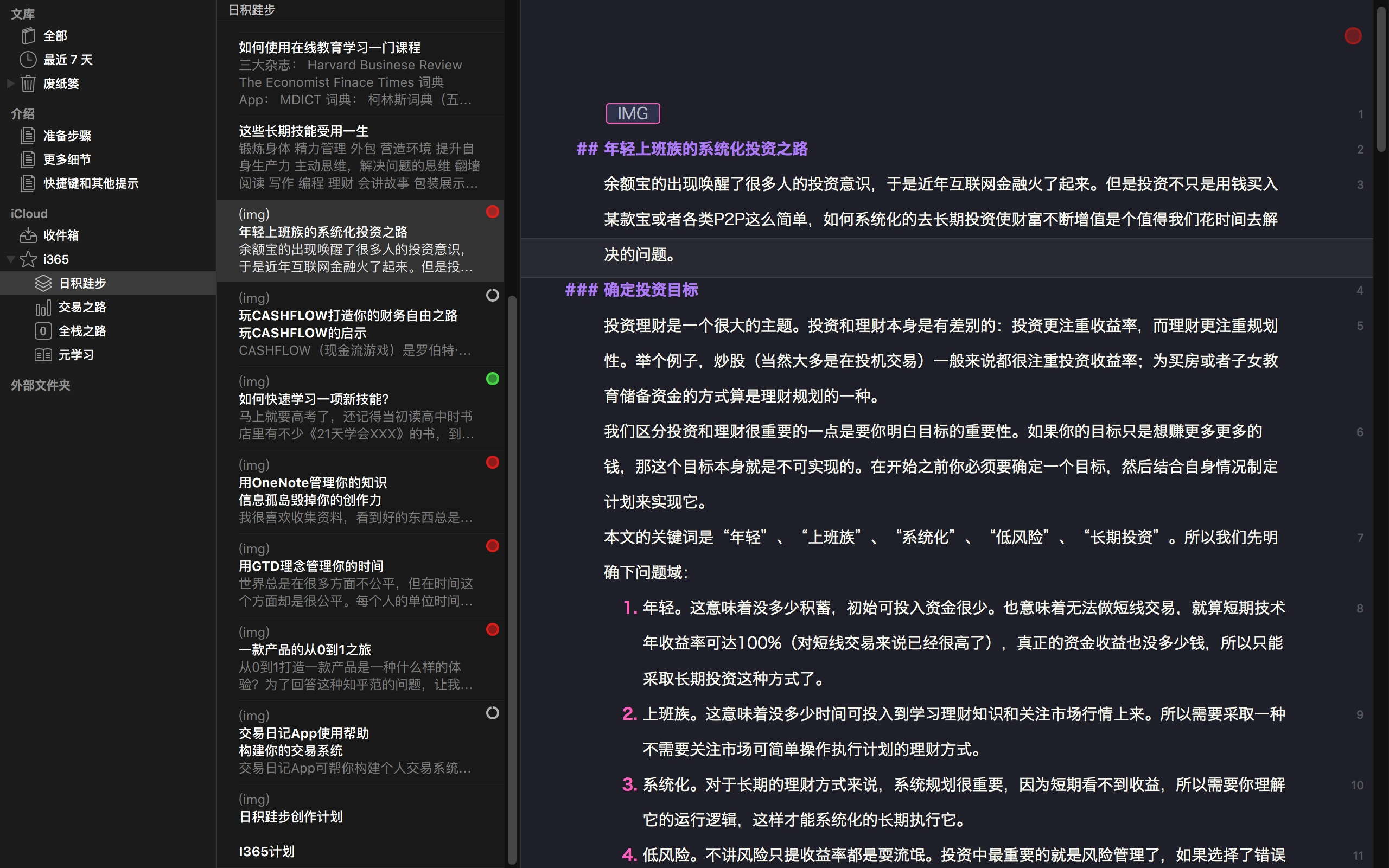
Task: Click the red marker dot in editor corner
Action: click(x=1353, y=36)
